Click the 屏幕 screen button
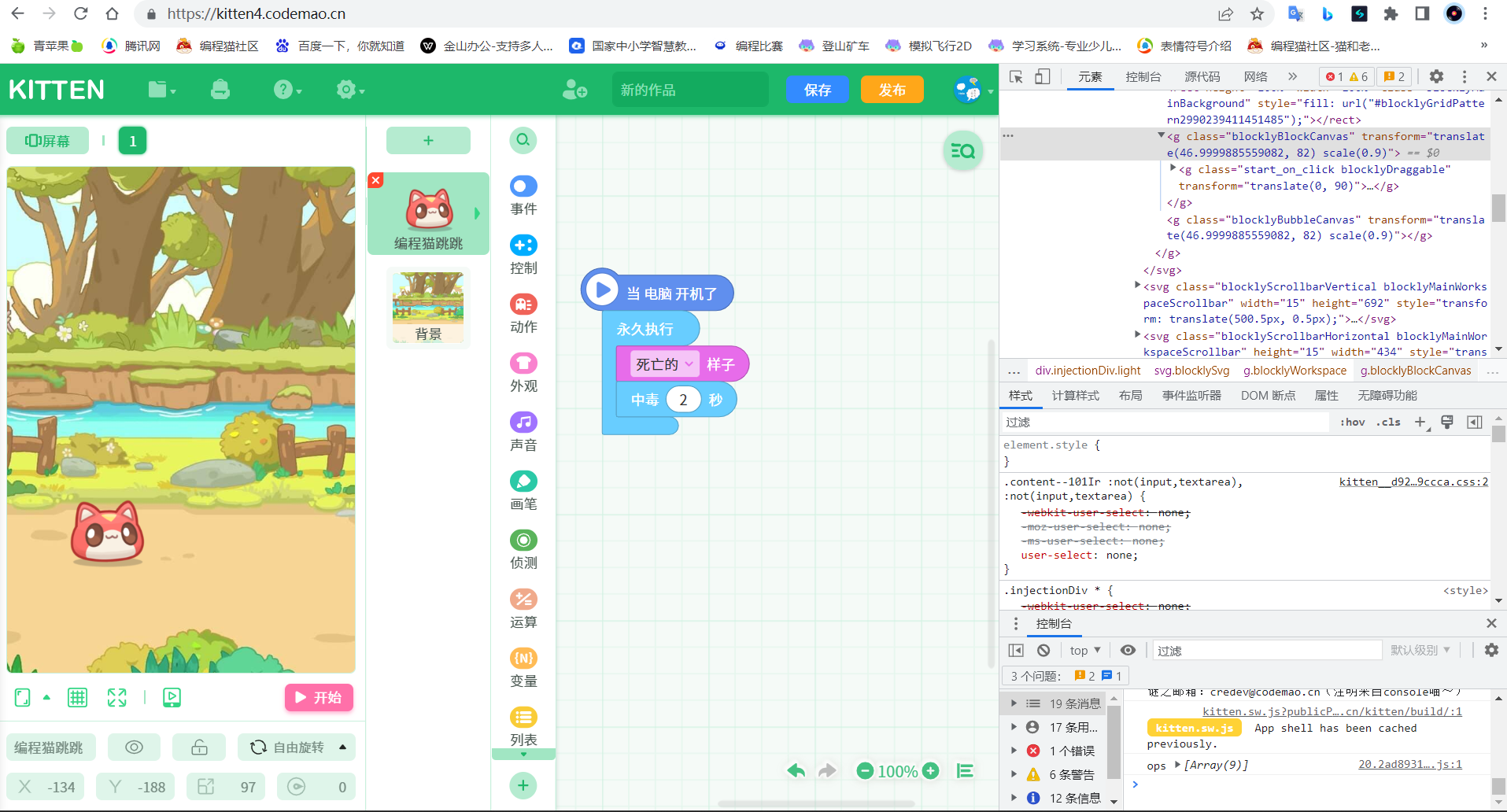Image resolution: width=1507 pixels, height=812 pixels. (47, 141)
